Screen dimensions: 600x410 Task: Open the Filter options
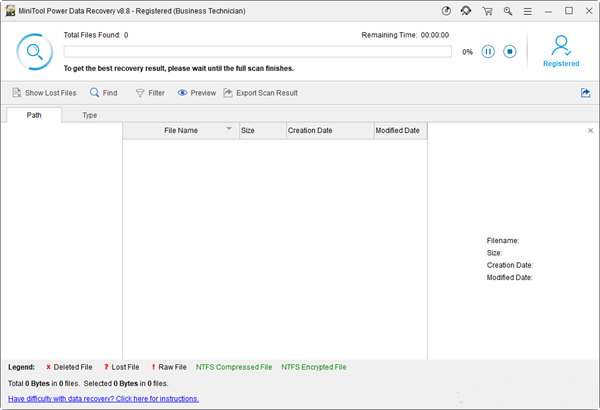149,93
